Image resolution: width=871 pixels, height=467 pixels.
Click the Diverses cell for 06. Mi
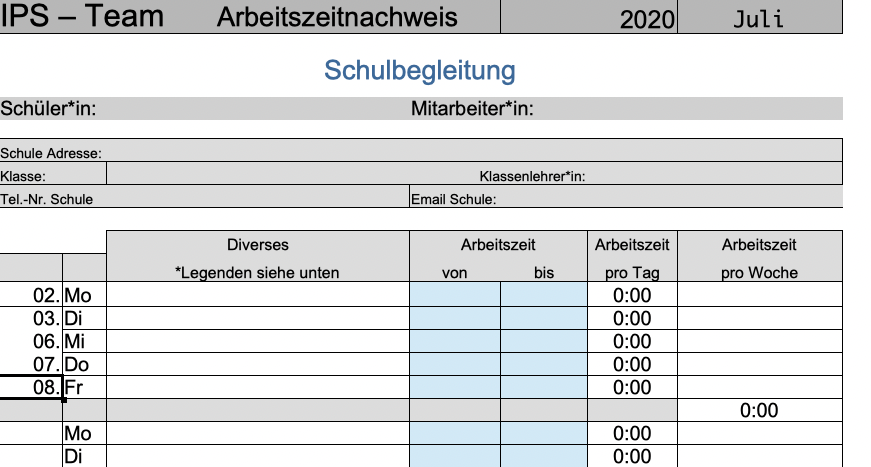click(257, 342)
